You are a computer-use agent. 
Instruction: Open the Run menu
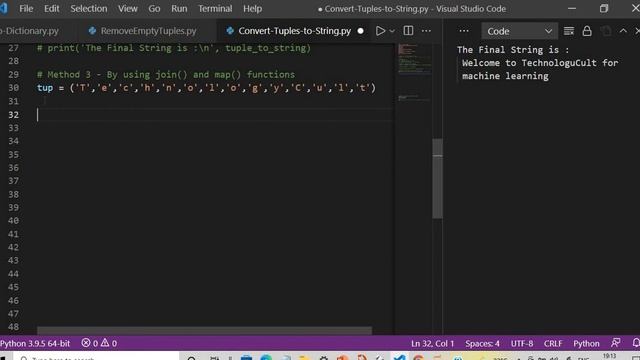179,9
